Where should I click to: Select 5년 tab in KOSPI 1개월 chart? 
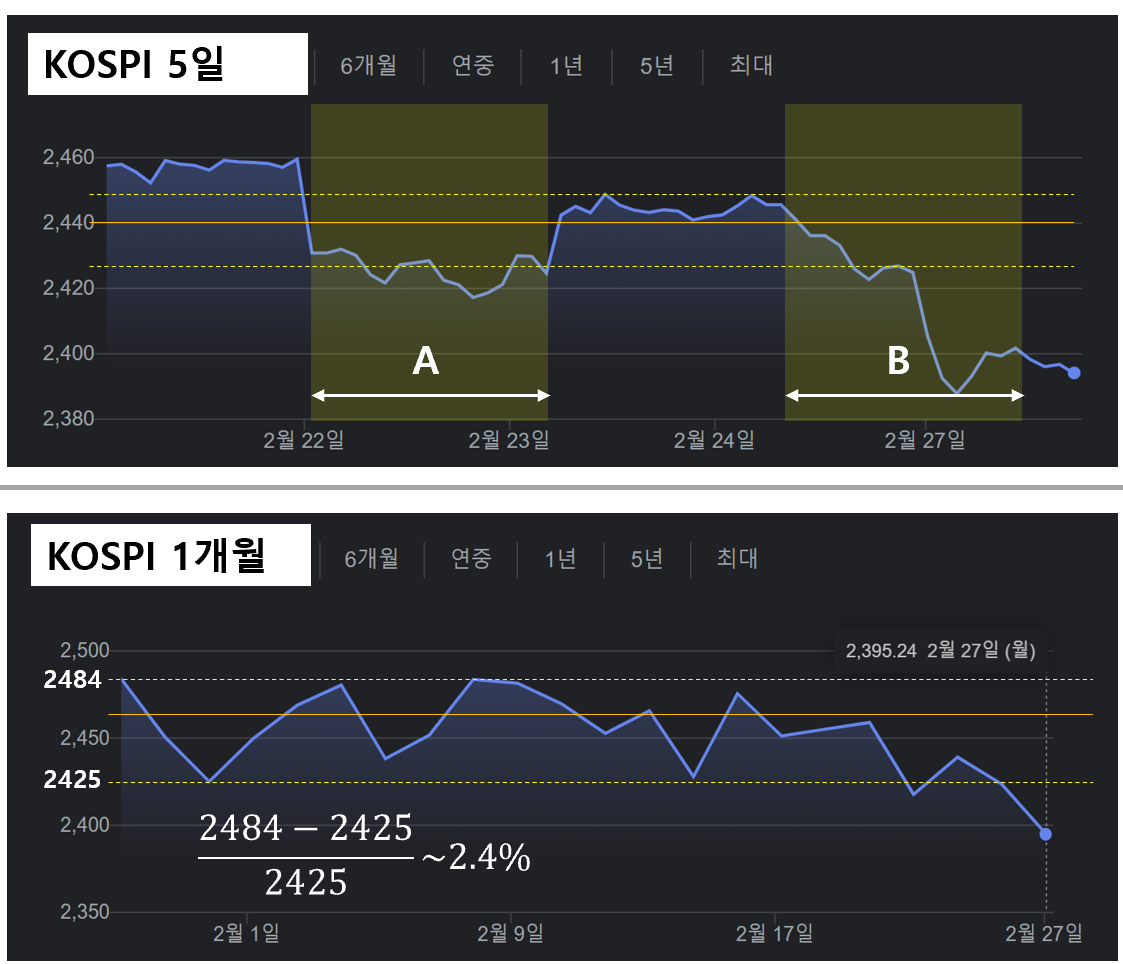pos(647,559)
